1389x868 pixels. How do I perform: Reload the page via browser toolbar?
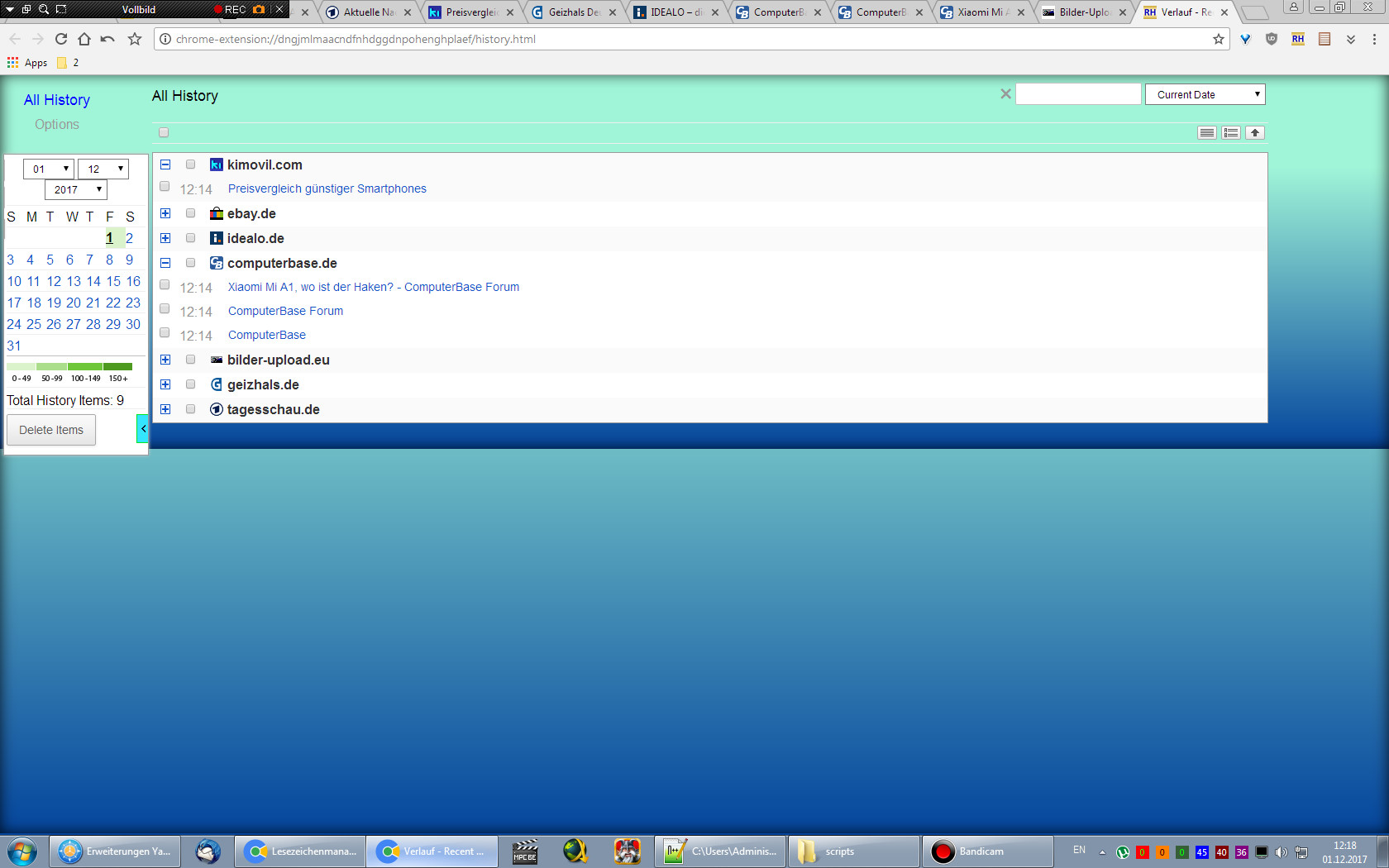61,39
